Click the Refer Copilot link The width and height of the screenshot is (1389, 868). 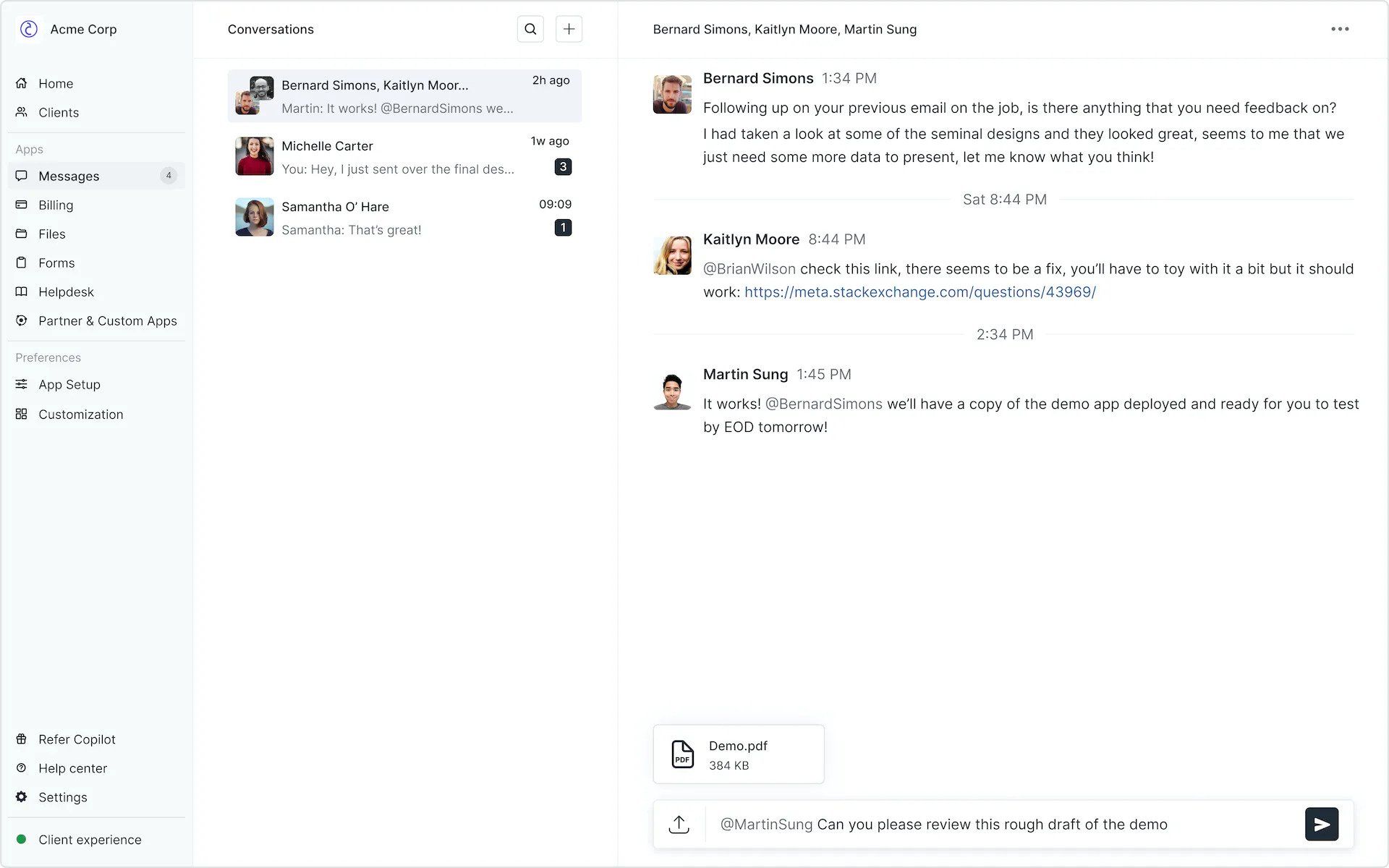coord(76,739)
